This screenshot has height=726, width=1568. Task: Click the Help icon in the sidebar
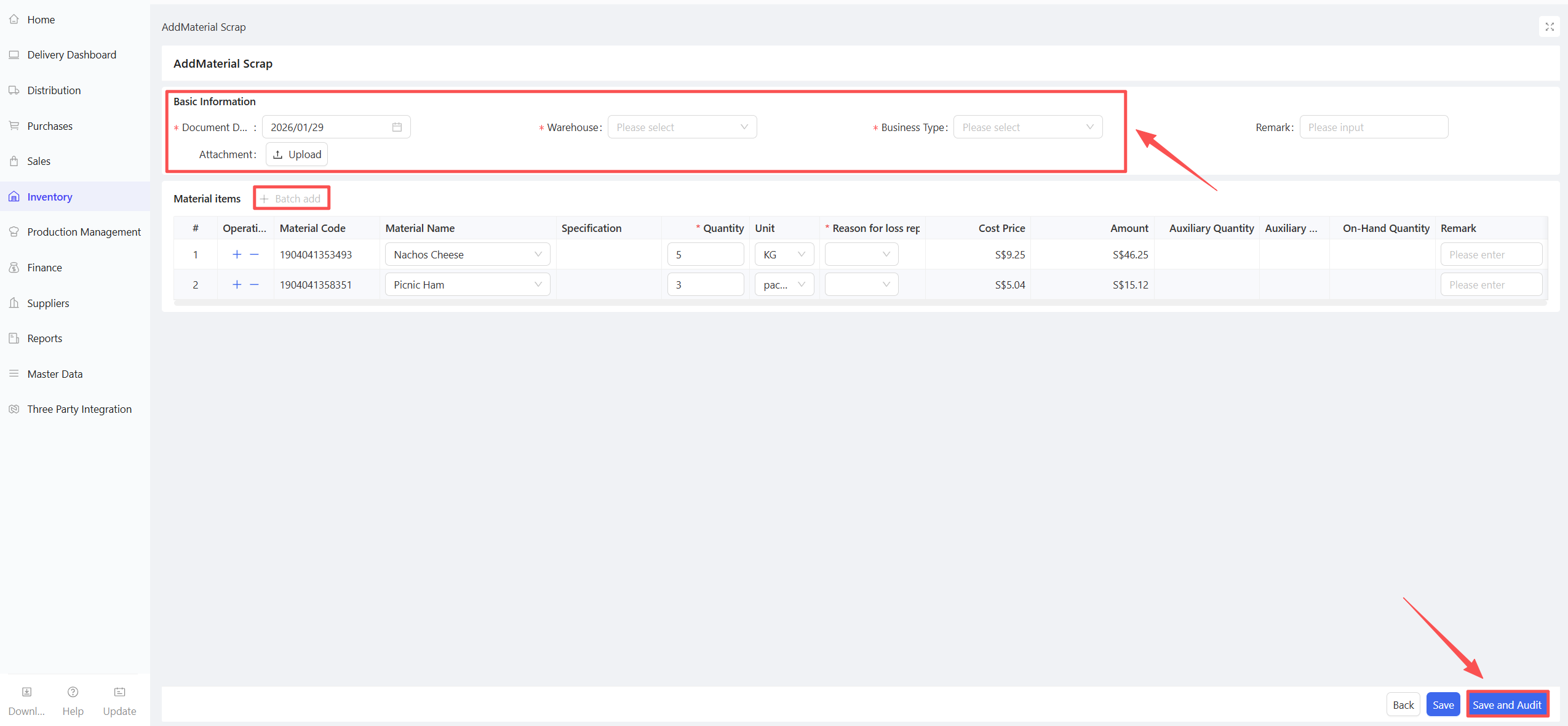pyautogui.click(x=73, y=692)
